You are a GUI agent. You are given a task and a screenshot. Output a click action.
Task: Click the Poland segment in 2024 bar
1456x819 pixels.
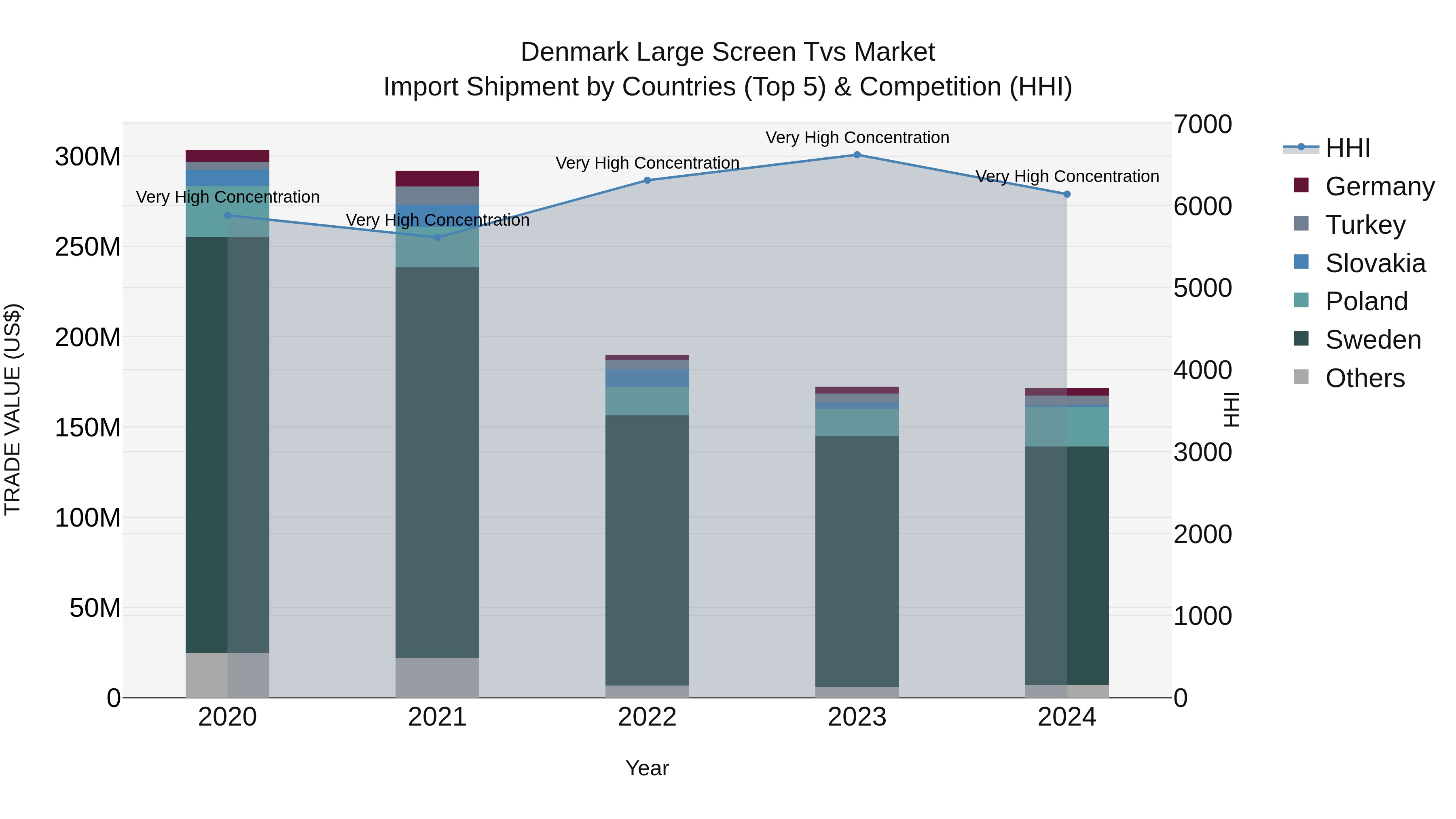pos(1067,427)
